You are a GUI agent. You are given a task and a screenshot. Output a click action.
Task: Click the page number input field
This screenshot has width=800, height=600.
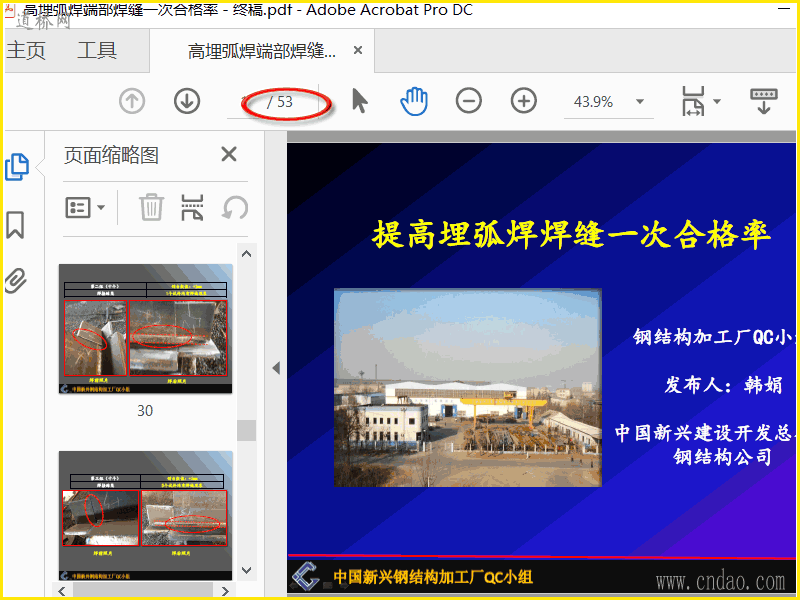(x=245, y=102)
